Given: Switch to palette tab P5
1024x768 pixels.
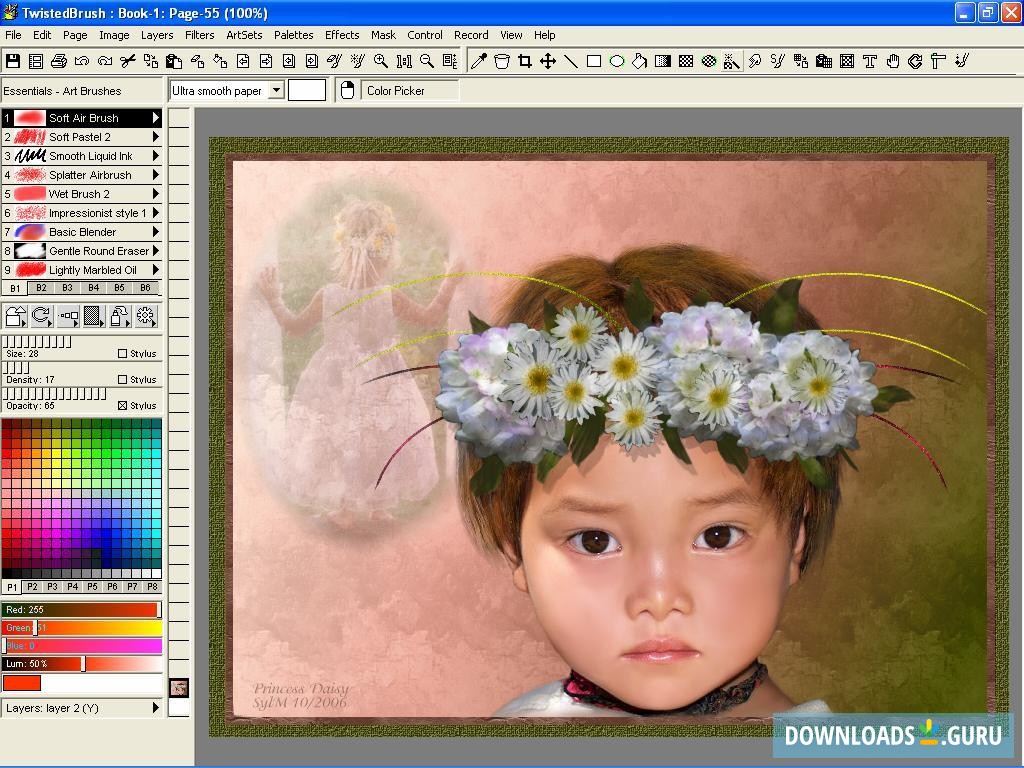Looking at the screenshot, I should [x=92, y=586].
